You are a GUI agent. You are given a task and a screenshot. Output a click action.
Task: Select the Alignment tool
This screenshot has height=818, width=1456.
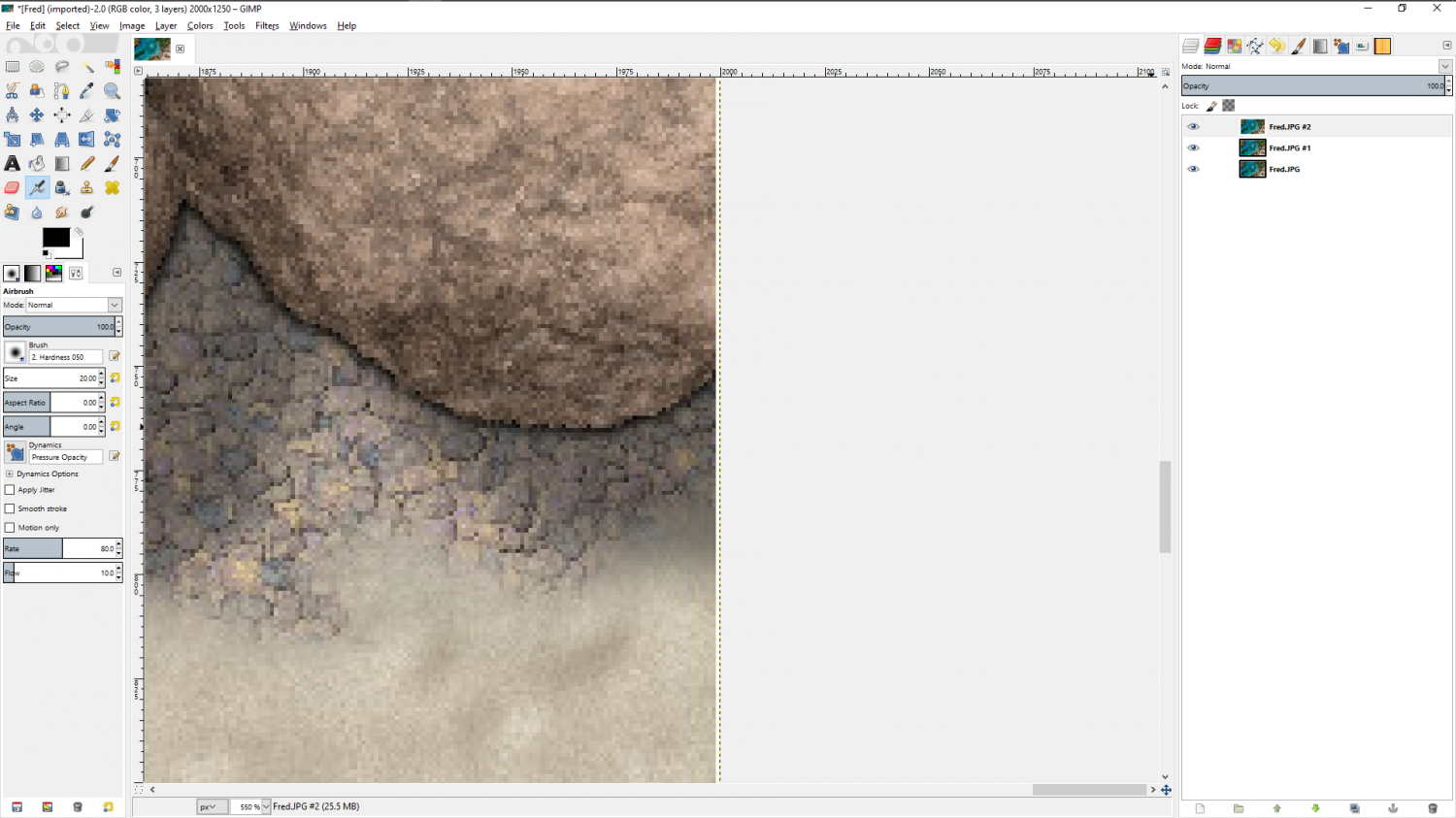click(x=62, y=115)
